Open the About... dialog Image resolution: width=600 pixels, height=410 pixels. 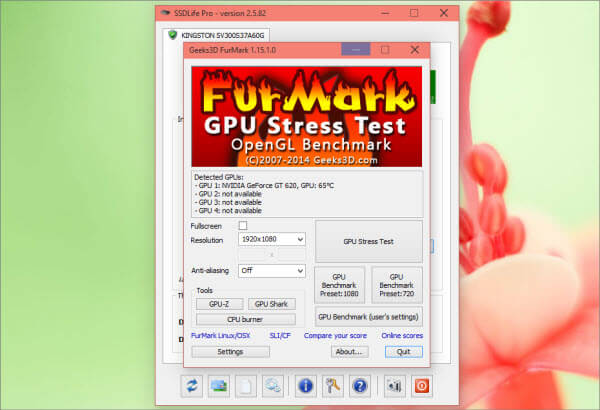(349, 351)
